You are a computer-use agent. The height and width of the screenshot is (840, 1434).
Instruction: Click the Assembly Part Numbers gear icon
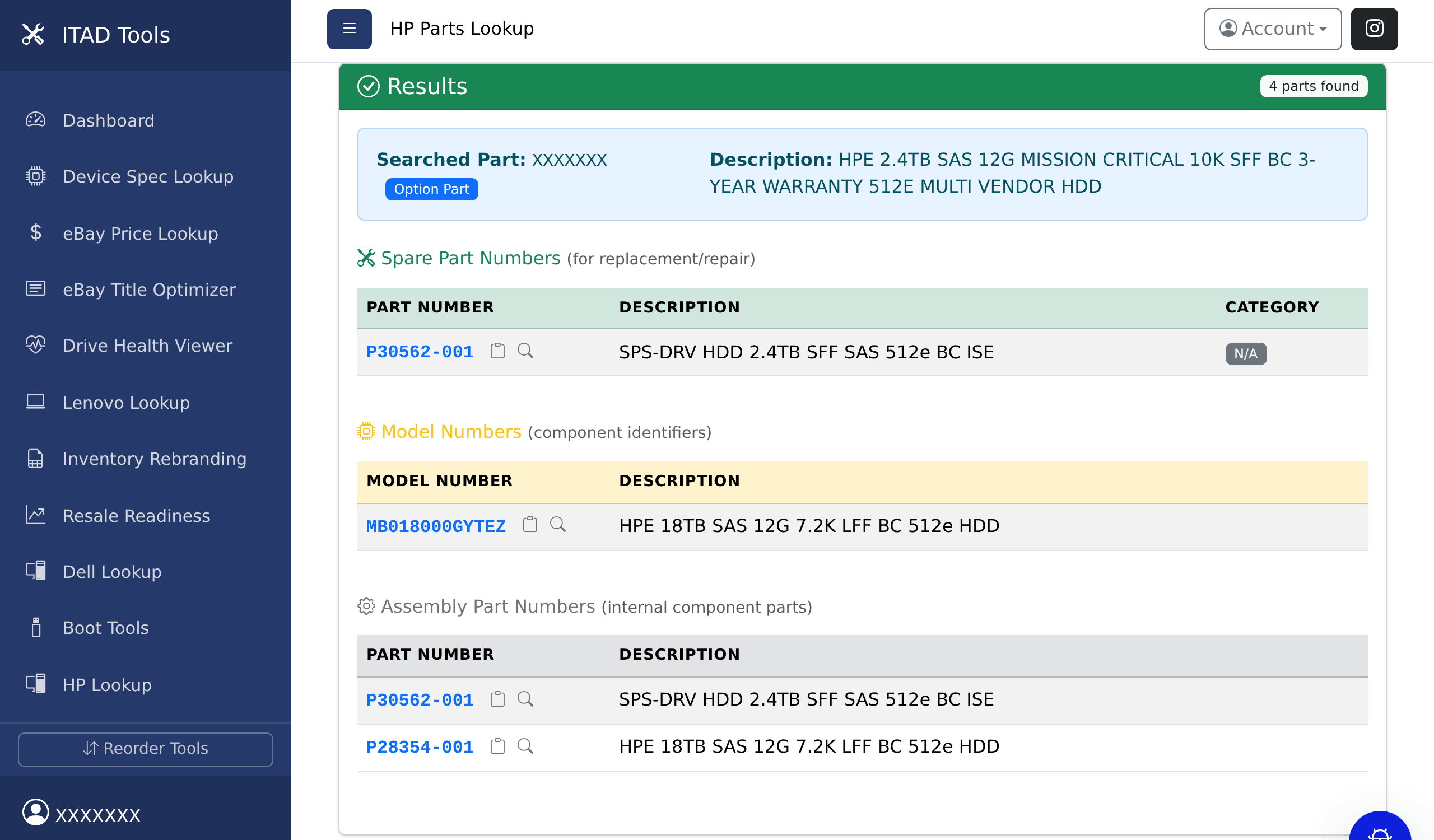366,606
